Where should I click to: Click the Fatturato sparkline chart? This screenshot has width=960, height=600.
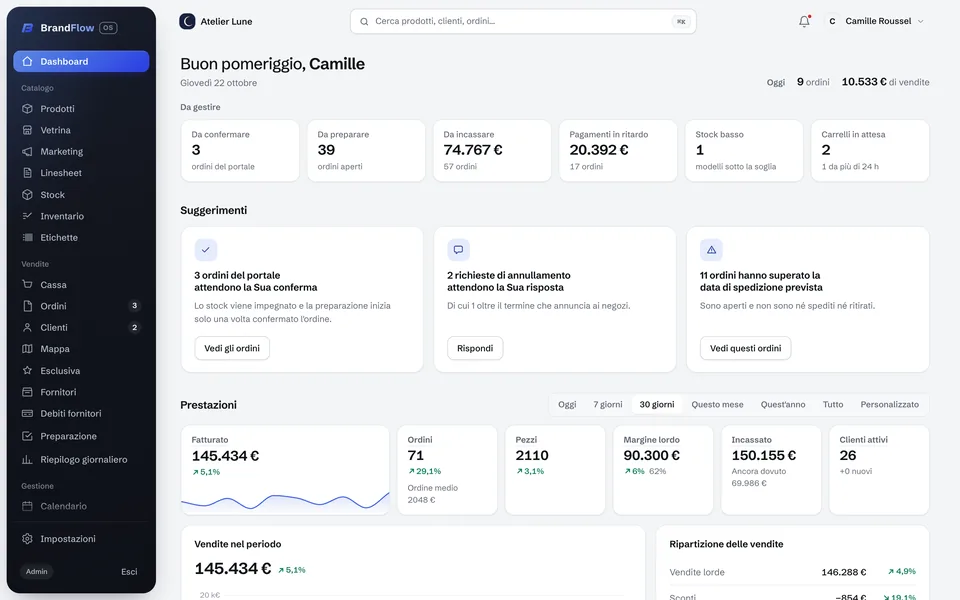(x=285, y=500)
